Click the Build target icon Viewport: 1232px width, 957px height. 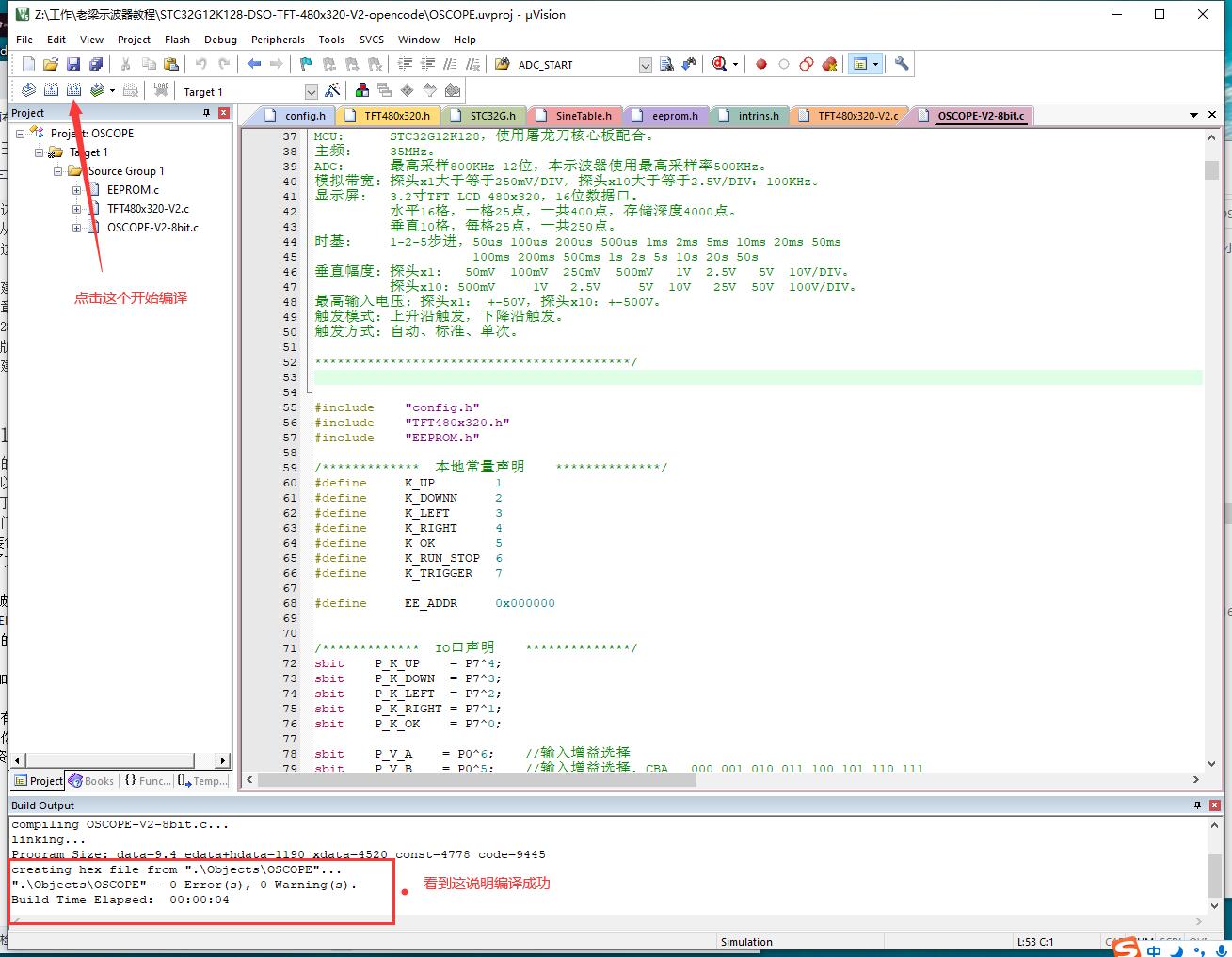tap(51, 90)
